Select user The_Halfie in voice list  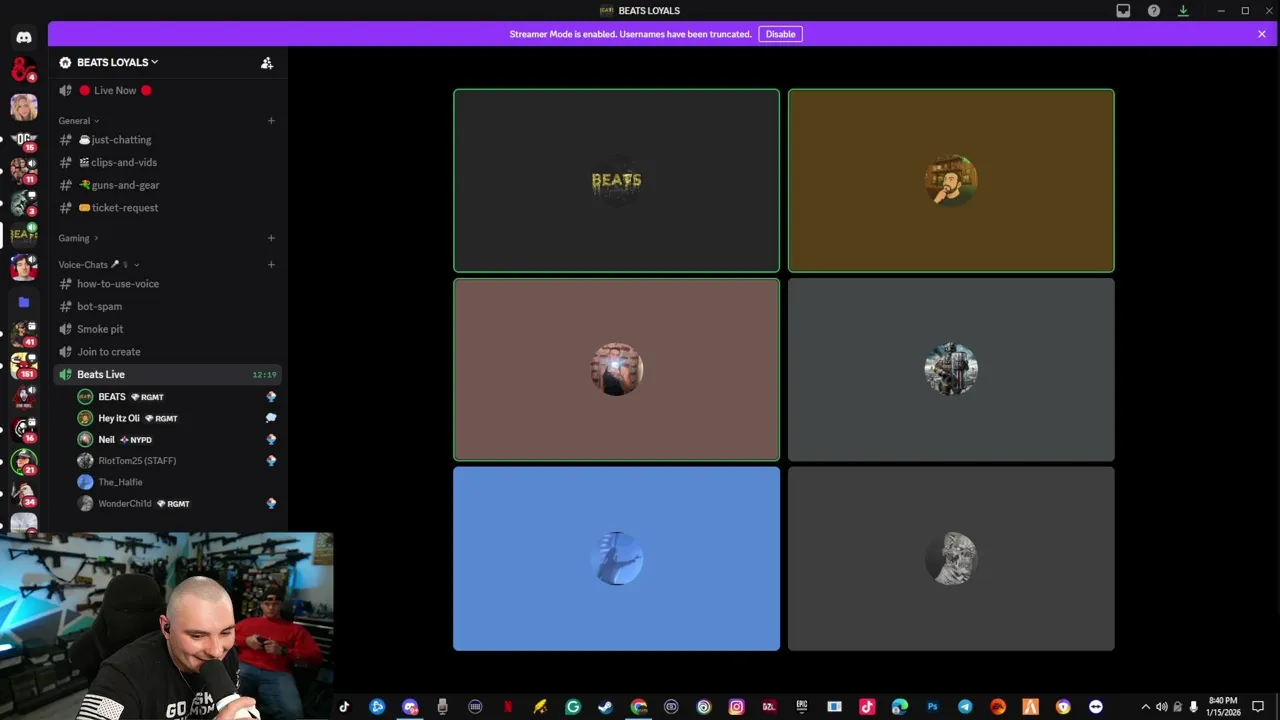pos(177,482)
